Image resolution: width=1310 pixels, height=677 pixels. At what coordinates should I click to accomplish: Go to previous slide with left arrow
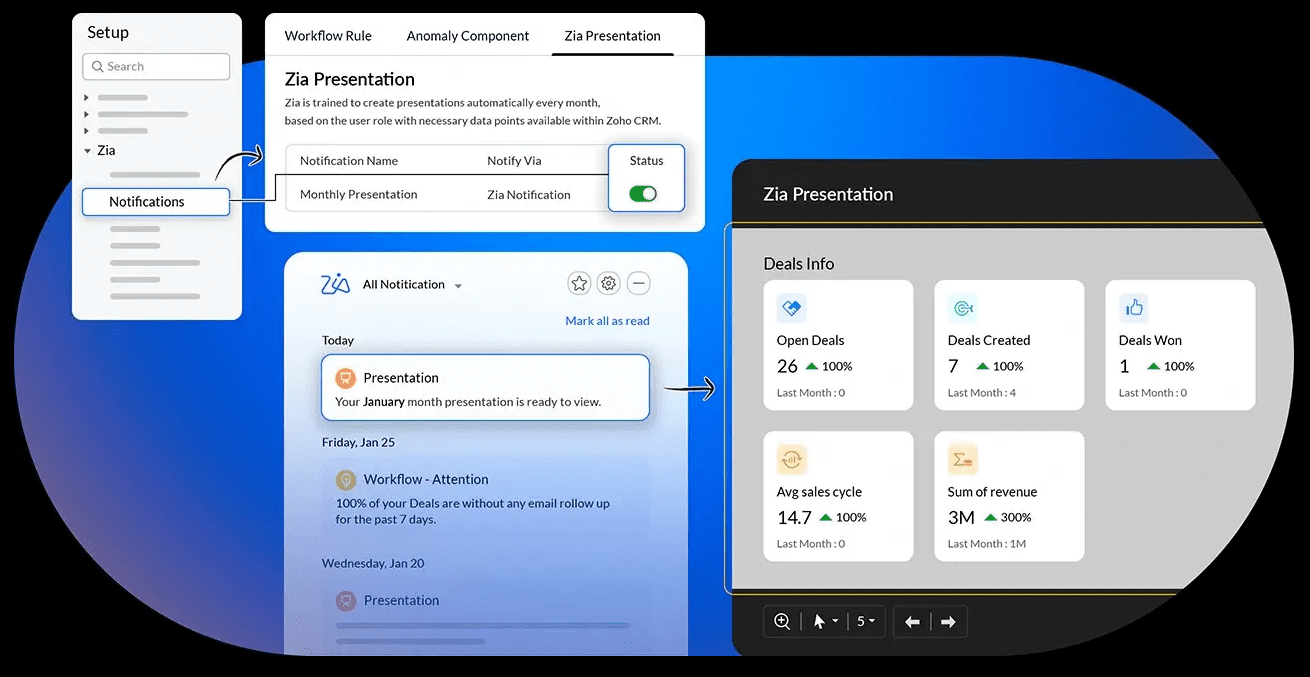tap(912, 622)
